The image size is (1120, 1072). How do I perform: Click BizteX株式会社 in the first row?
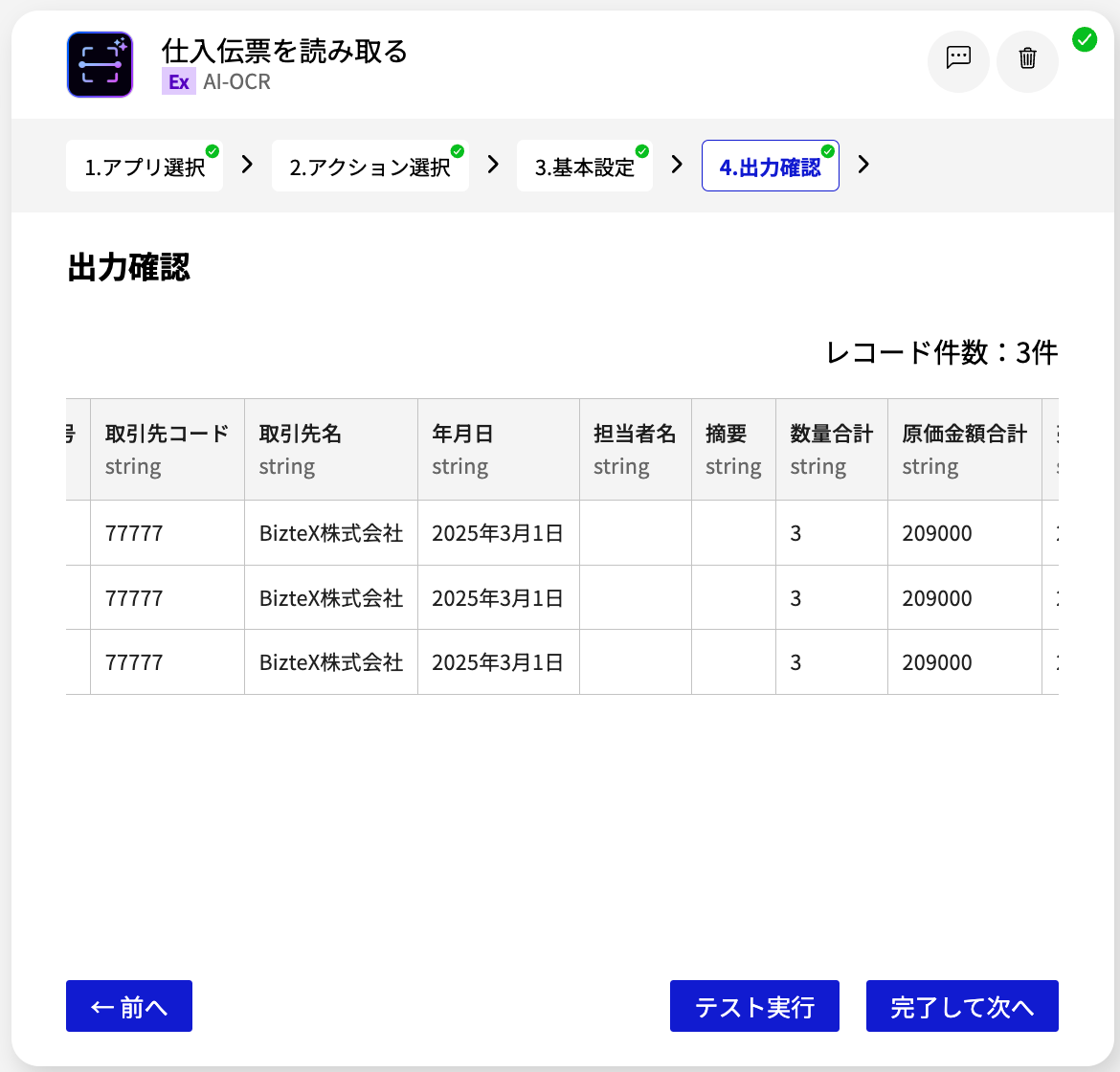(x=331, y=533)
